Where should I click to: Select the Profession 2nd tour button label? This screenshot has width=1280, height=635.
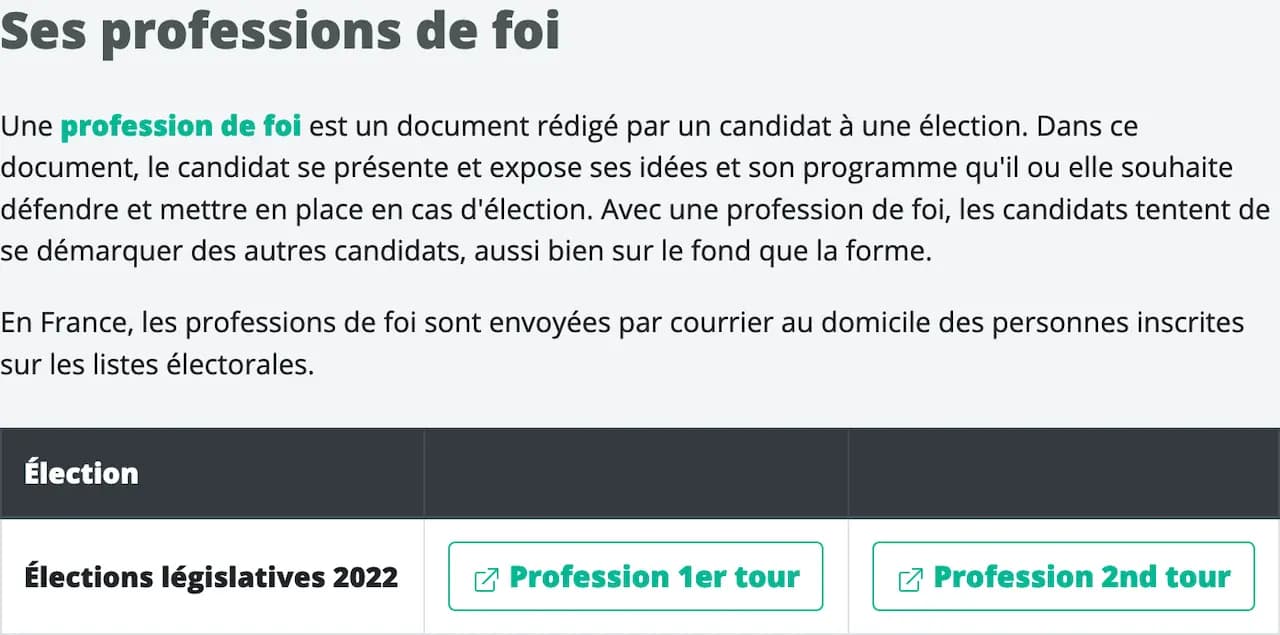click(x=1082, y=576)
